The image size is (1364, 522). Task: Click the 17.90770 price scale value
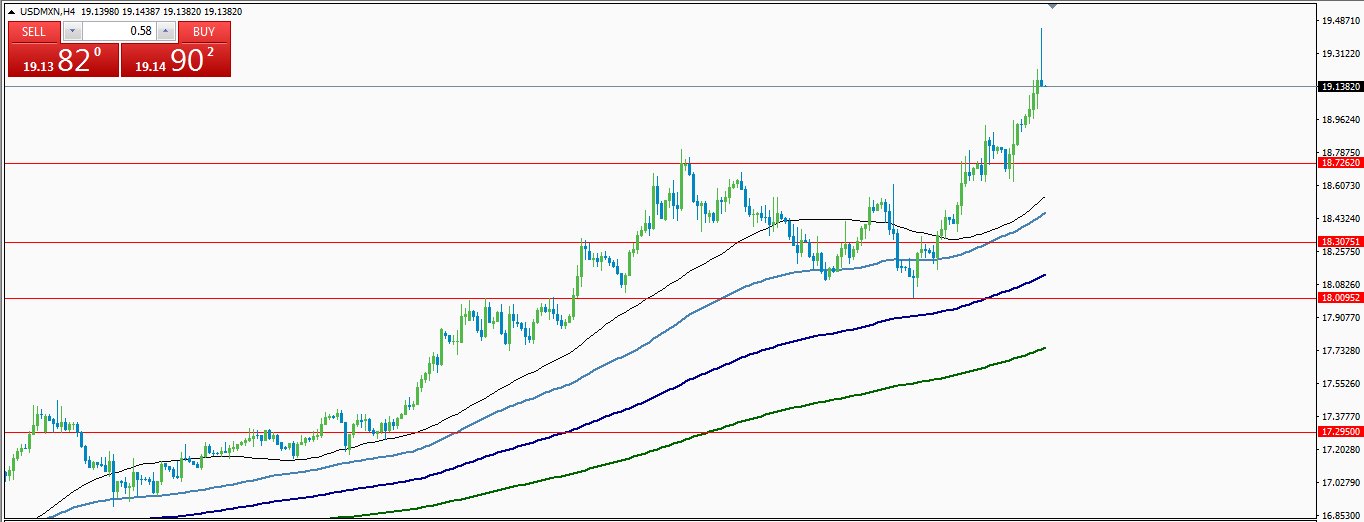1340,318
